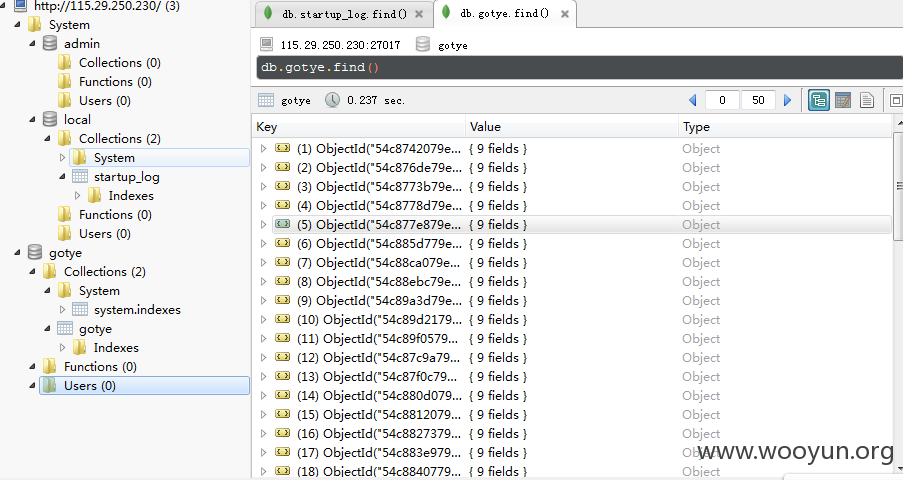The height and width of the screenshot is (480, 903).
Task: Click the Key column header
Action: (x=358, y=127)
